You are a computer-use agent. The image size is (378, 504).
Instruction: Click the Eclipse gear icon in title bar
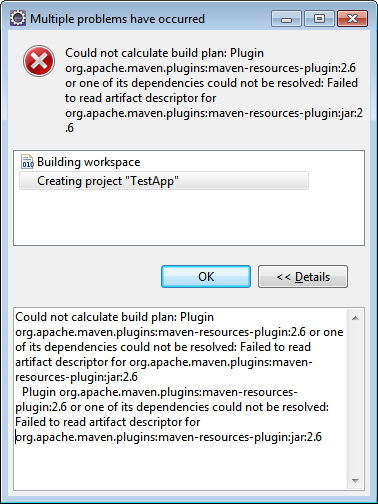coord(17,18)
